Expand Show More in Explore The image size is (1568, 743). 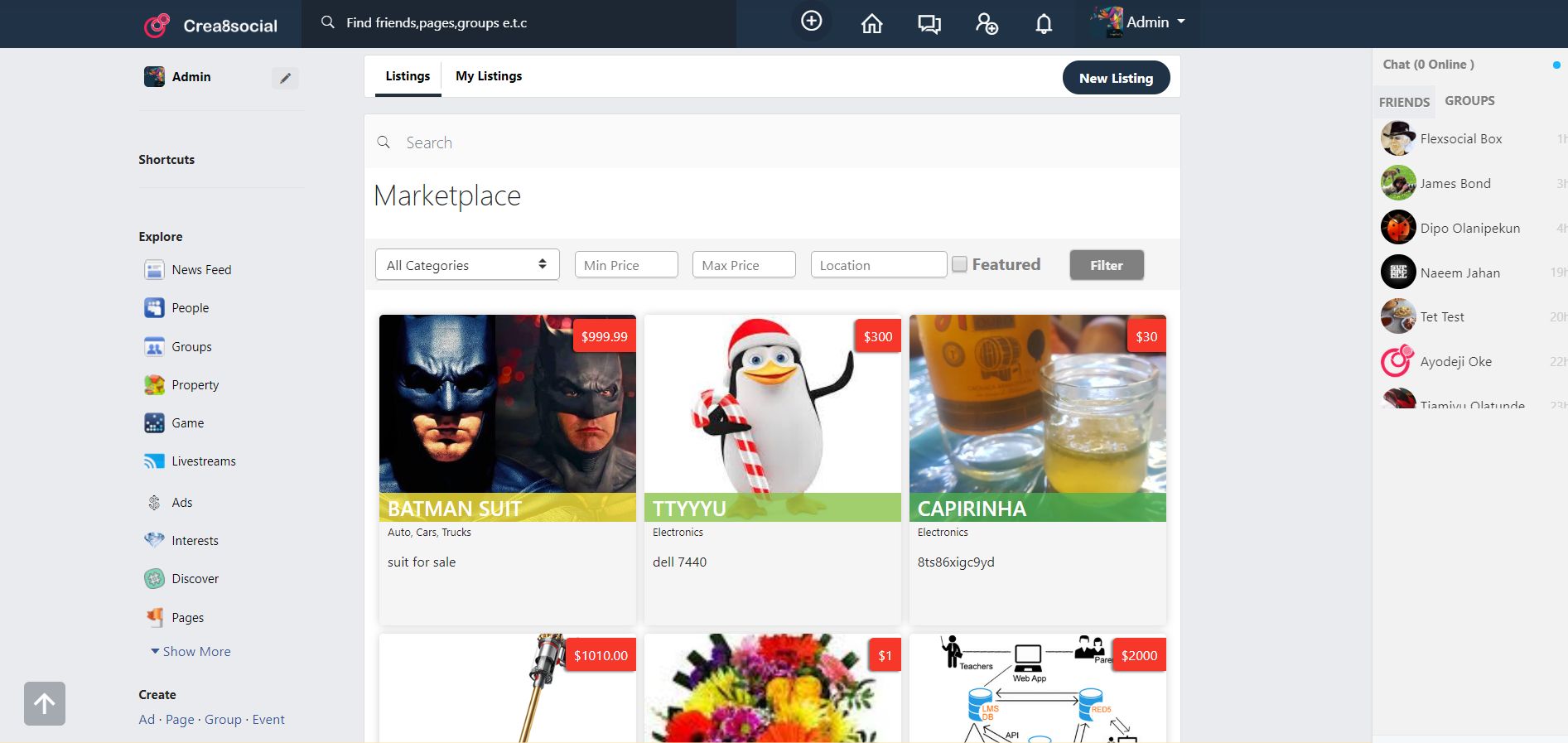point(191,652)
